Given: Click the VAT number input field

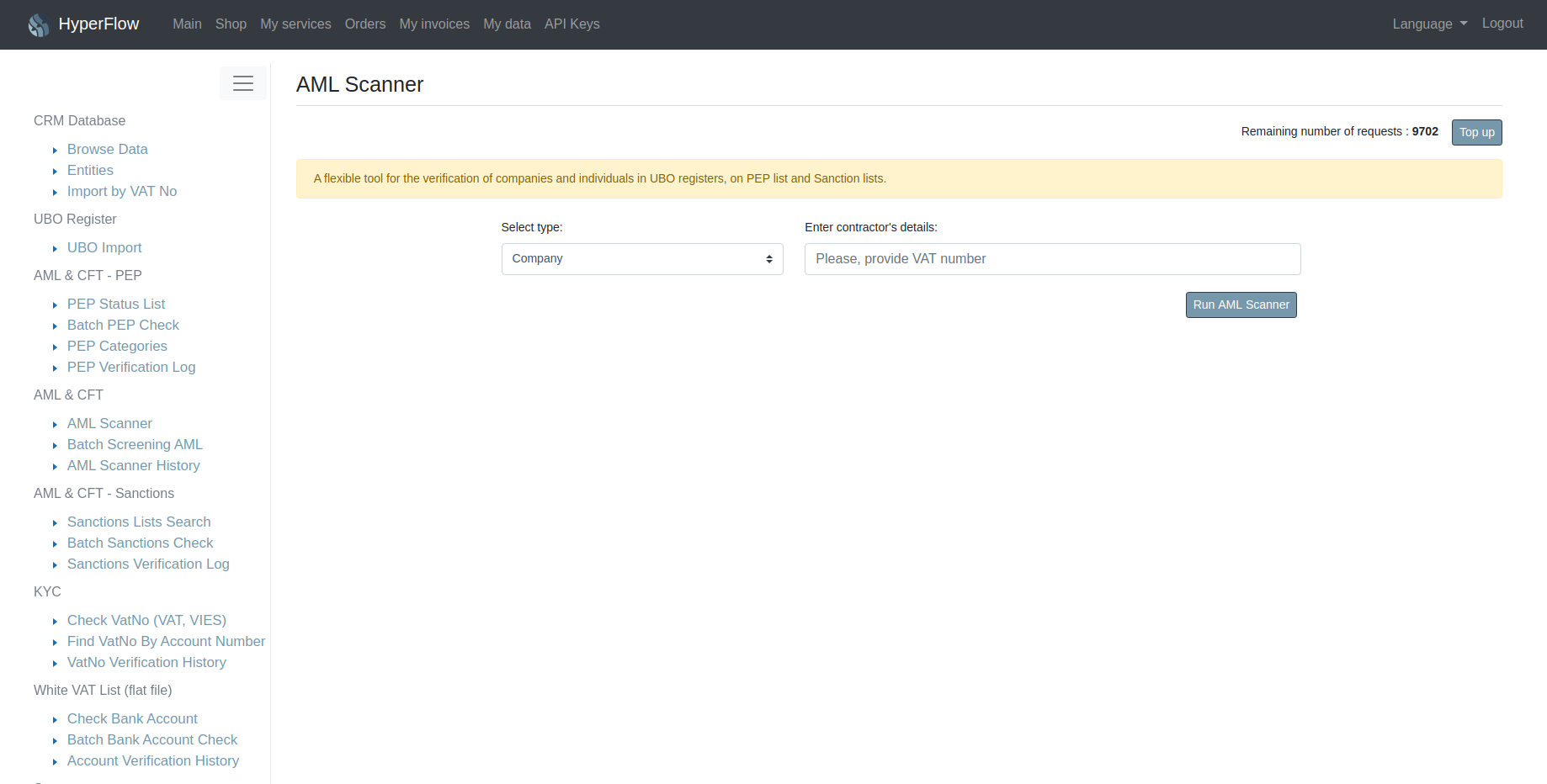Looking at the screenshot, I should coord(1052,259).
